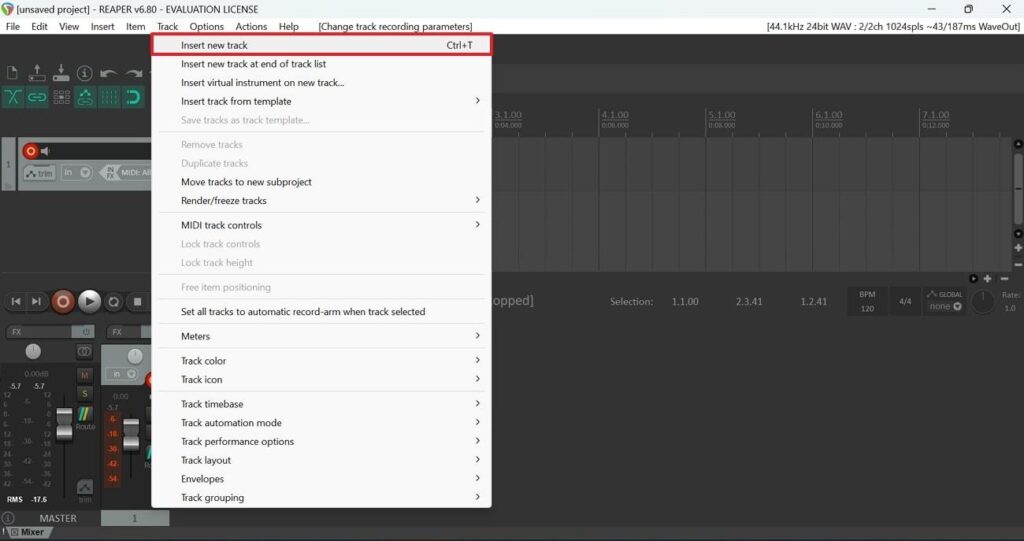The width and height of the screenshot is (1024, 541).
Task: Mute the master track M button
Action: click(x=84, y=375)
